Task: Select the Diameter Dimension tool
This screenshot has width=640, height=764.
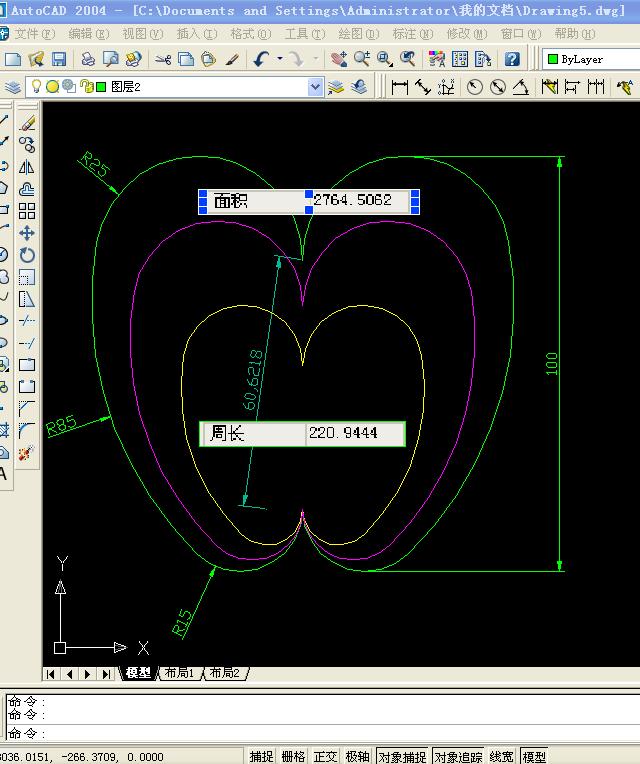Action: click(497, 87)
